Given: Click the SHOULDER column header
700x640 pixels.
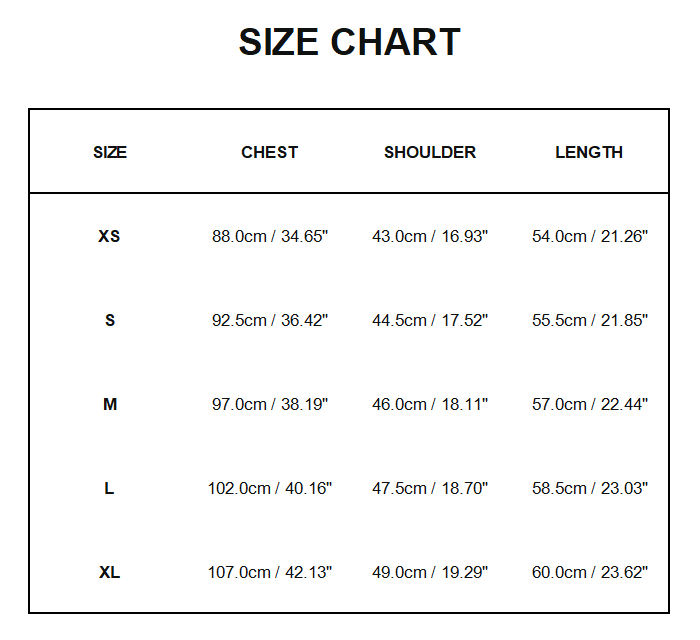Looking at the screenshot, I should tap(430, 152).
